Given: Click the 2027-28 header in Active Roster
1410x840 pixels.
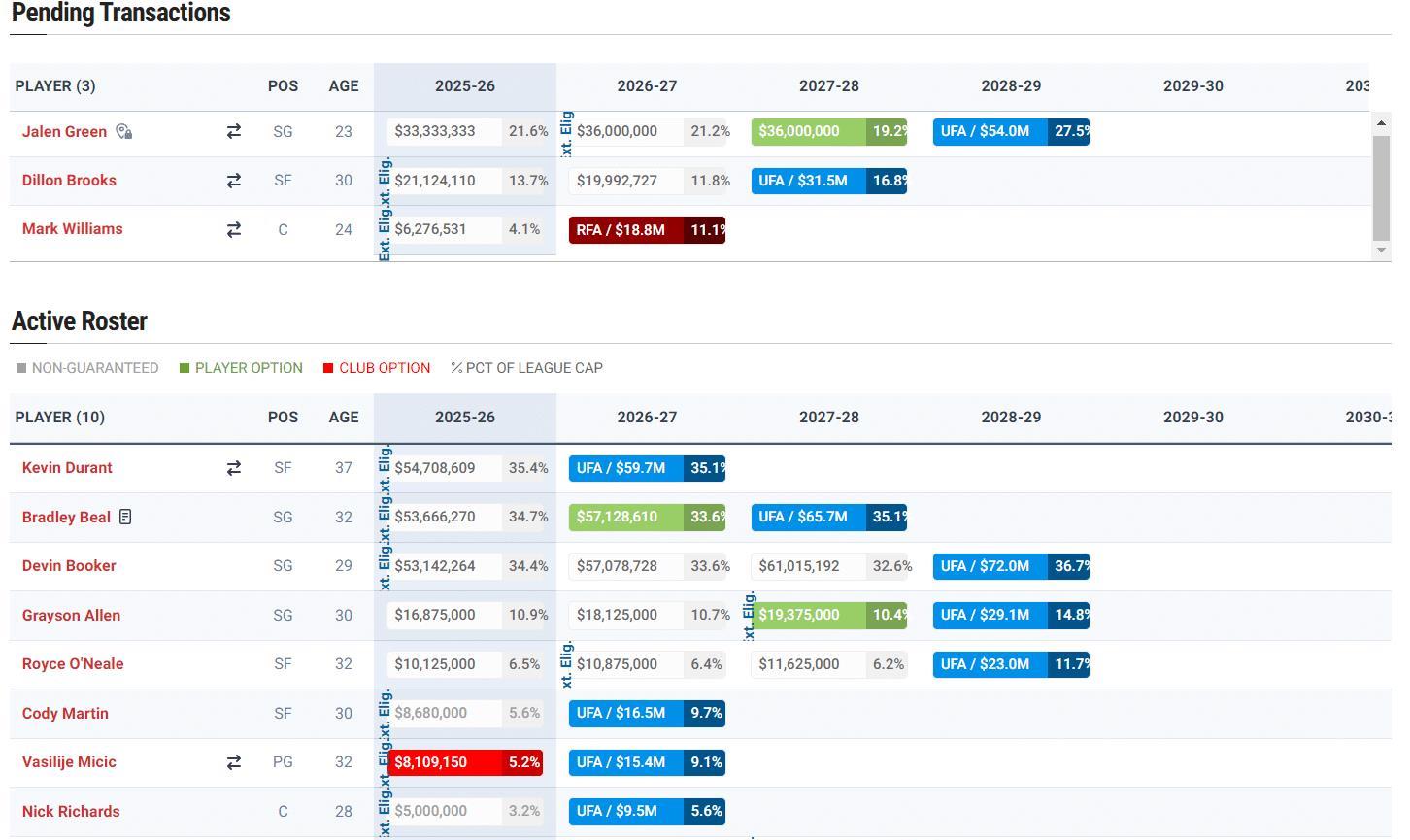Looking at the screenshot, I should (x=829, y=418).
